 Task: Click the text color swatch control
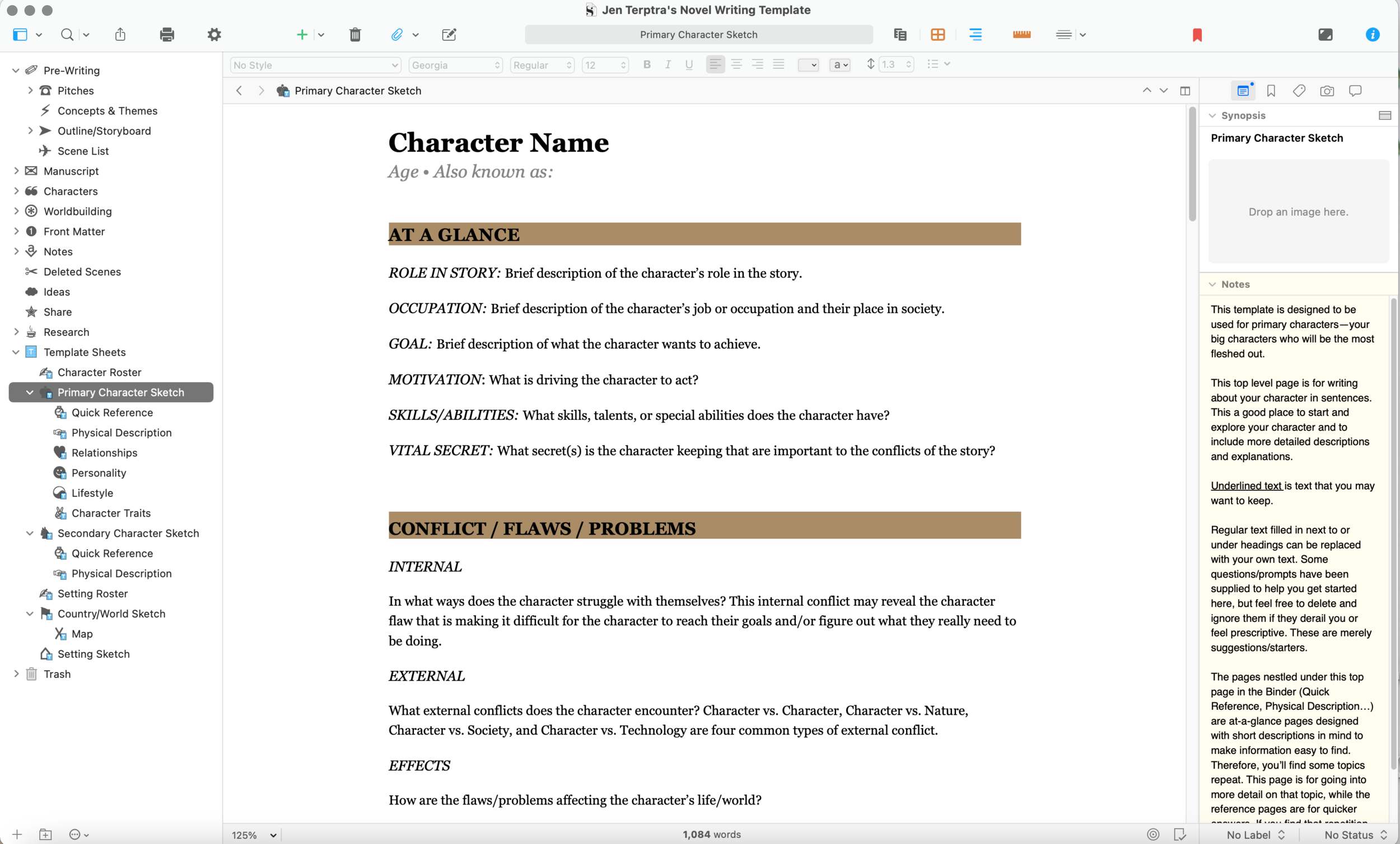808,65
